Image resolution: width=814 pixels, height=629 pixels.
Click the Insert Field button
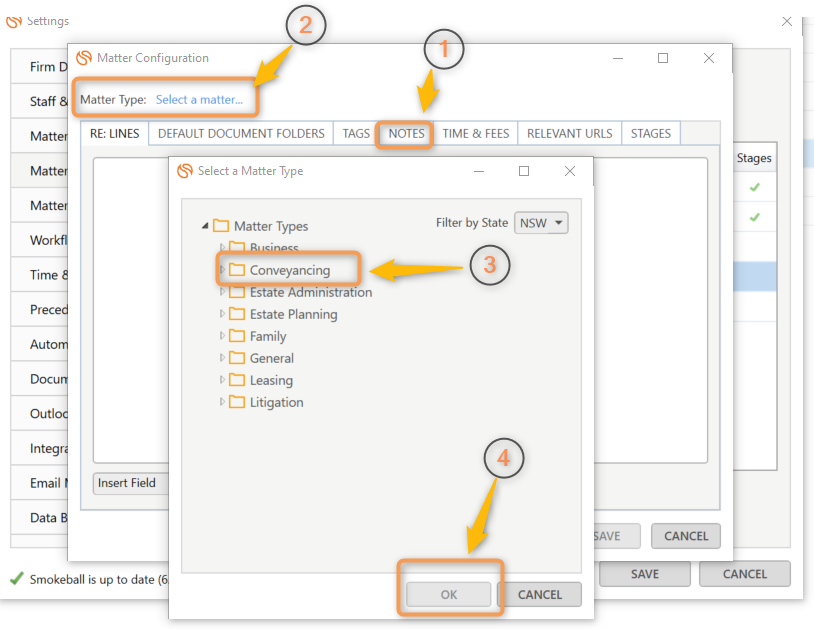point(131,483)
